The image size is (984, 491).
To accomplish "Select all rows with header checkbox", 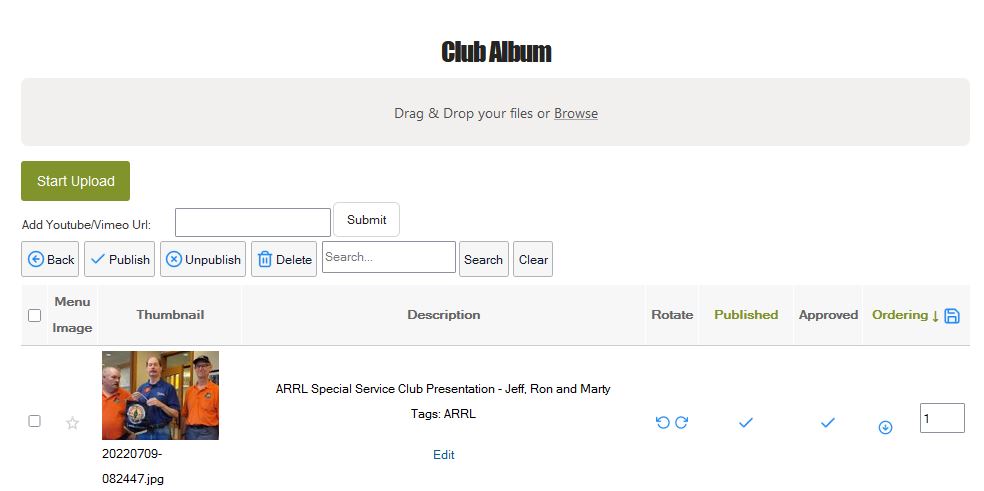I will [x=34, y=315].
